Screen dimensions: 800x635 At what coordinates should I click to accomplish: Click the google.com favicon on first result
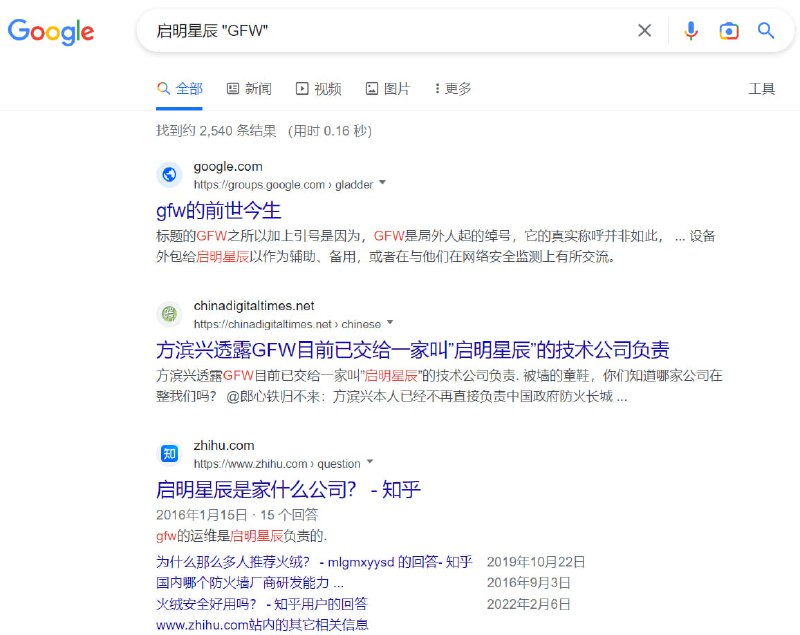(x=168, y=173)
